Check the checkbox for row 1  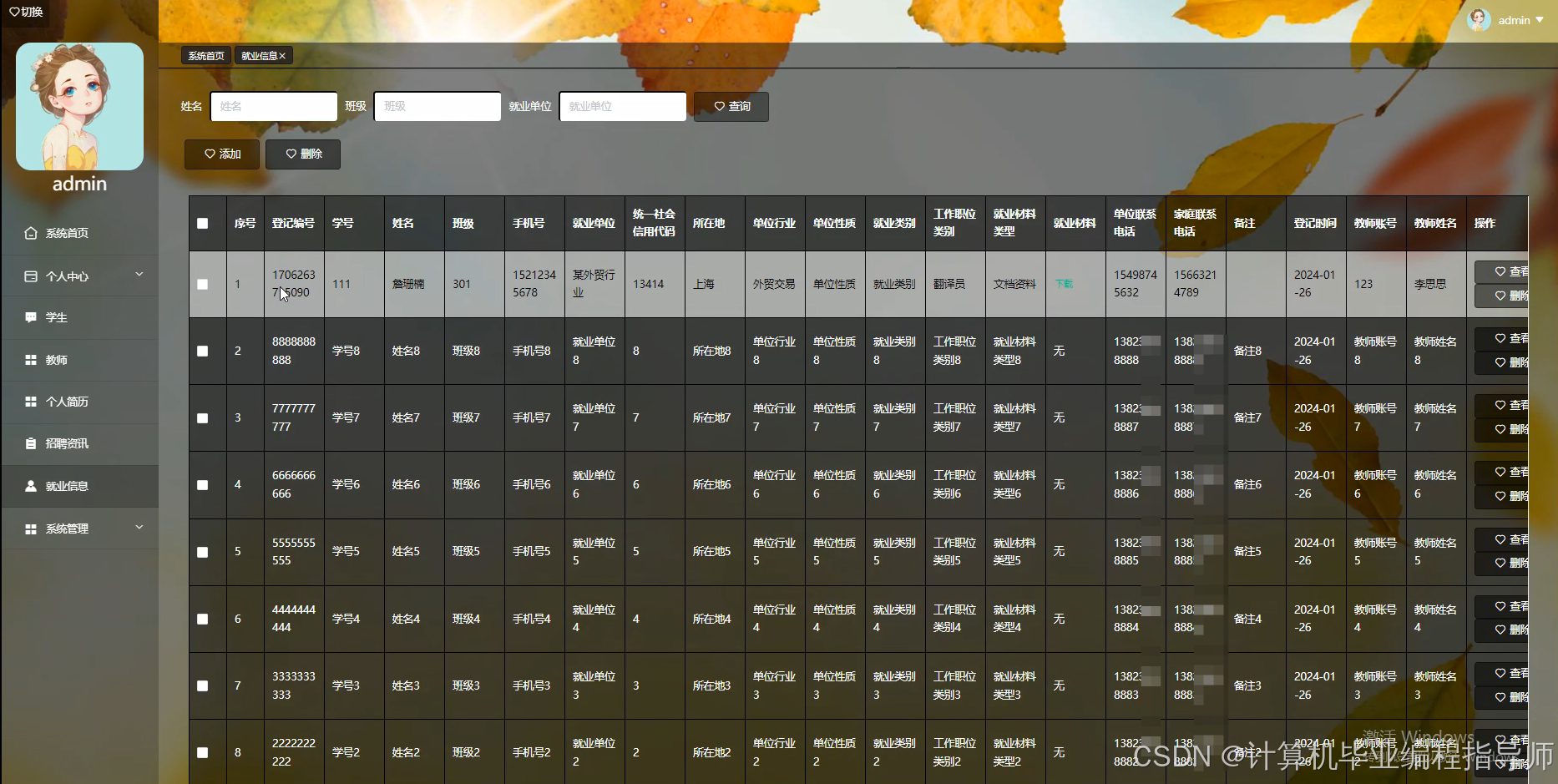(x=202, y=284)
